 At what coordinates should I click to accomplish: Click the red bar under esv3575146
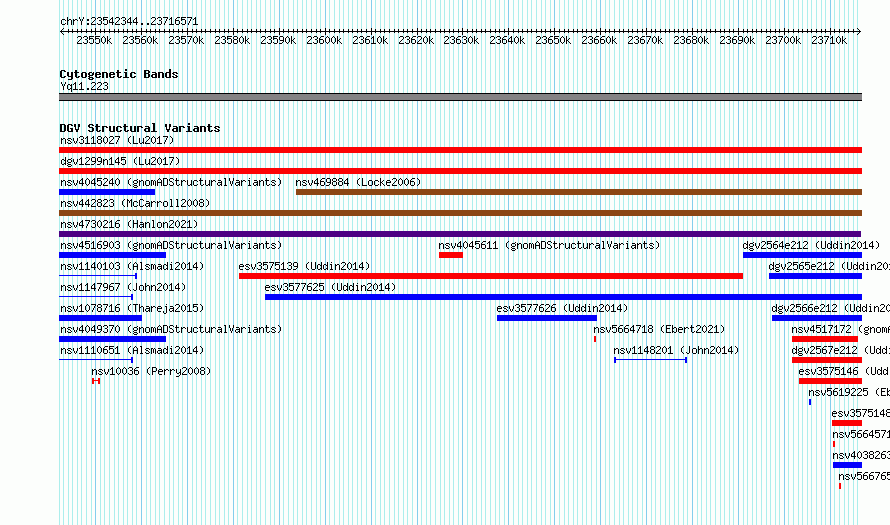pos(830,381)
